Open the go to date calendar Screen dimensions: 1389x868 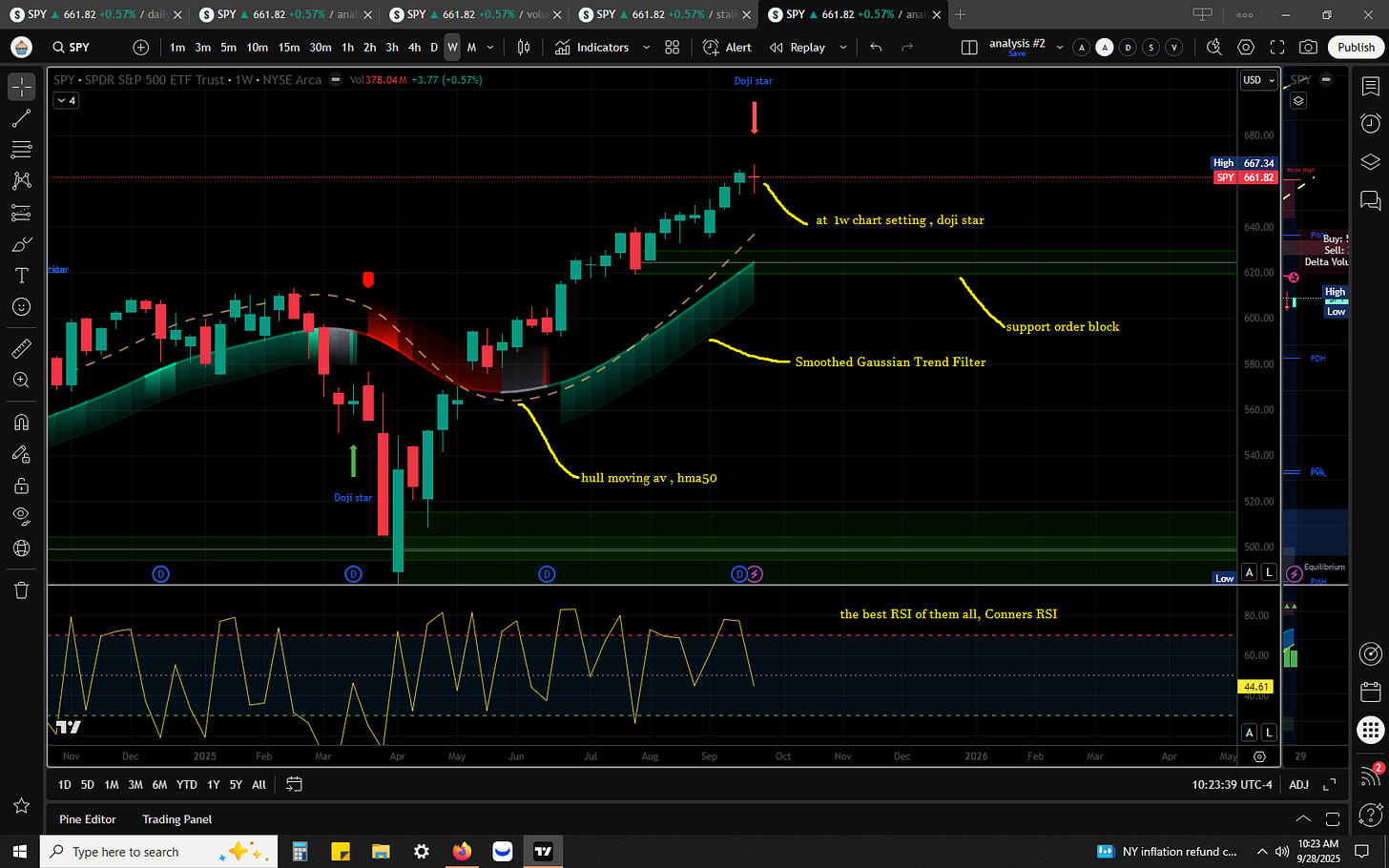coord(294,784)
